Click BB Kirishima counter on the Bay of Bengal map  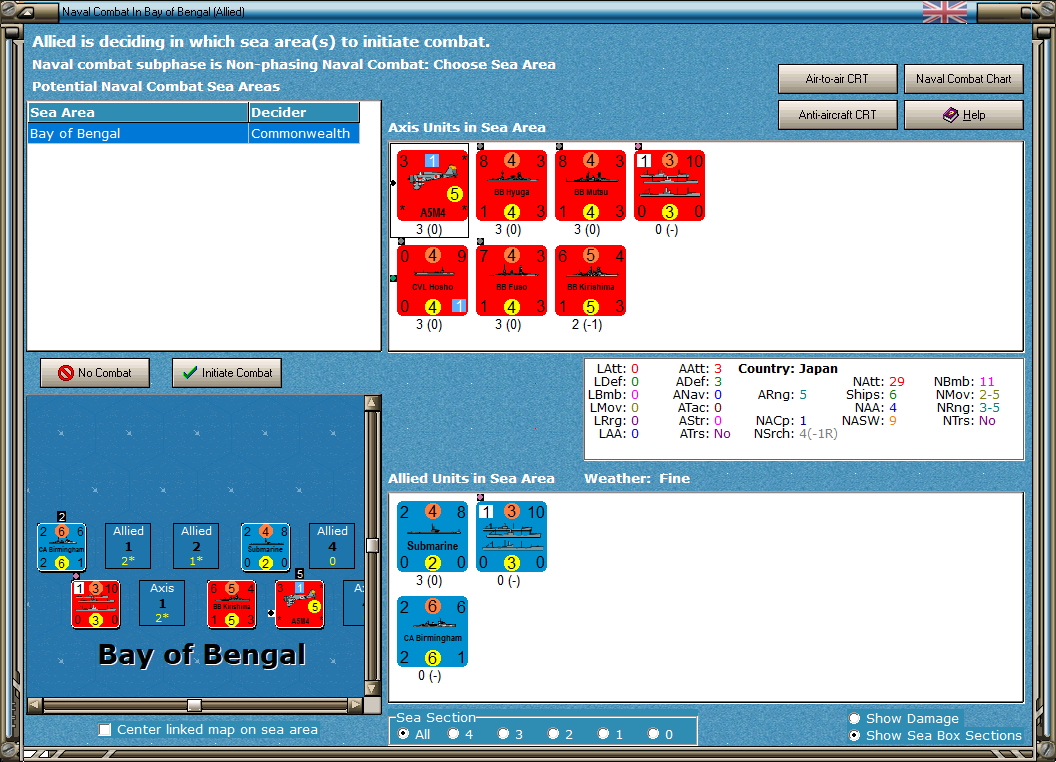pyautogui.click(x=232, y=604)
